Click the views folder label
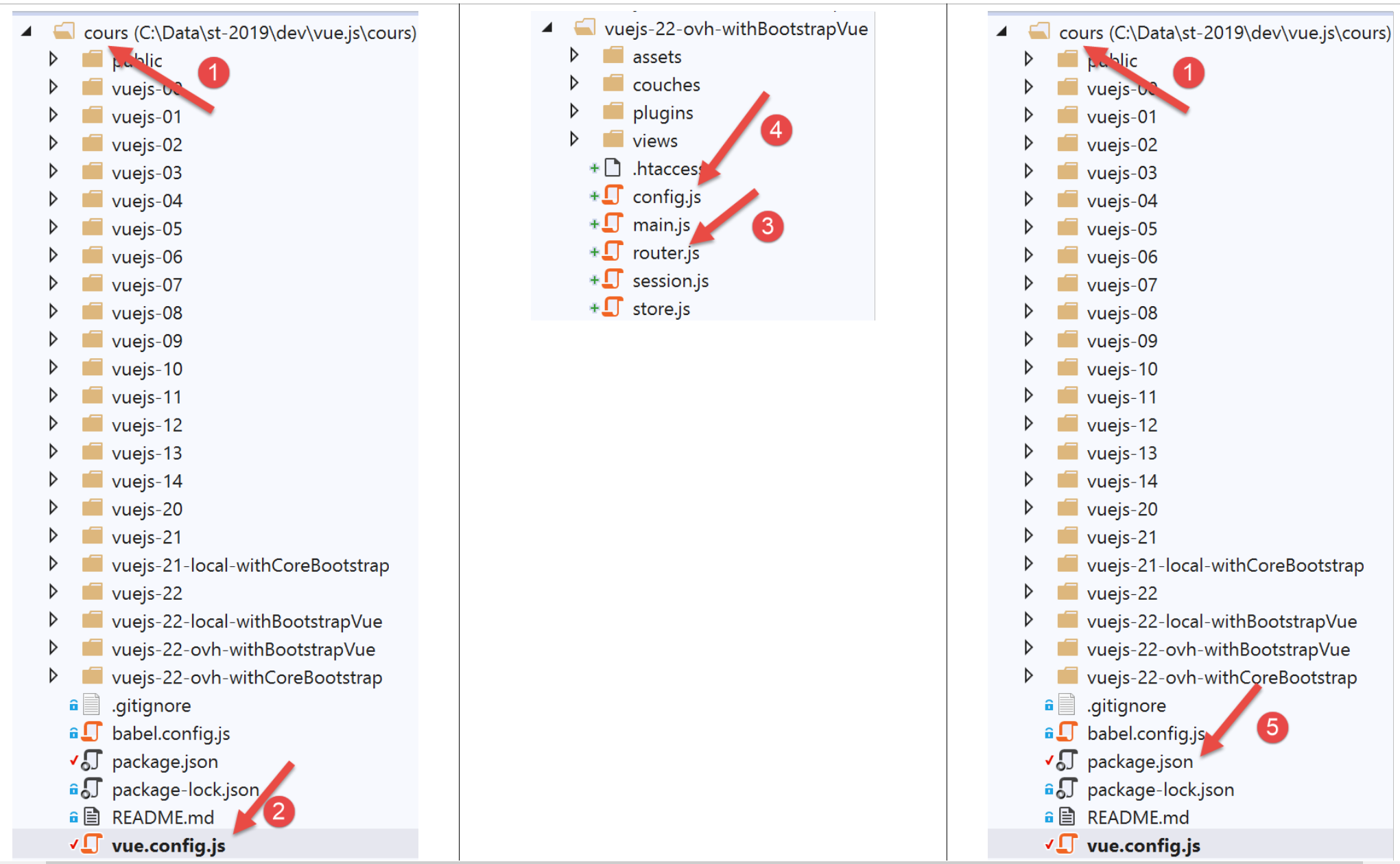Screen dimensions: 1400x864 (654, 141)
